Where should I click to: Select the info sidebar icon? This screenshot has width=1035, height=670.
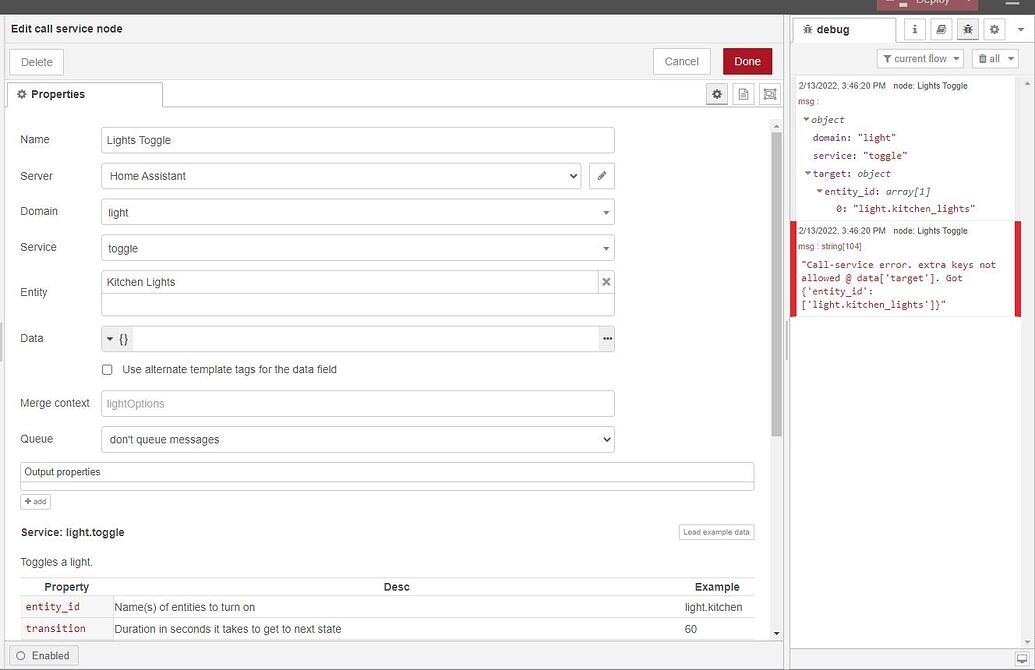pos(915,29)
